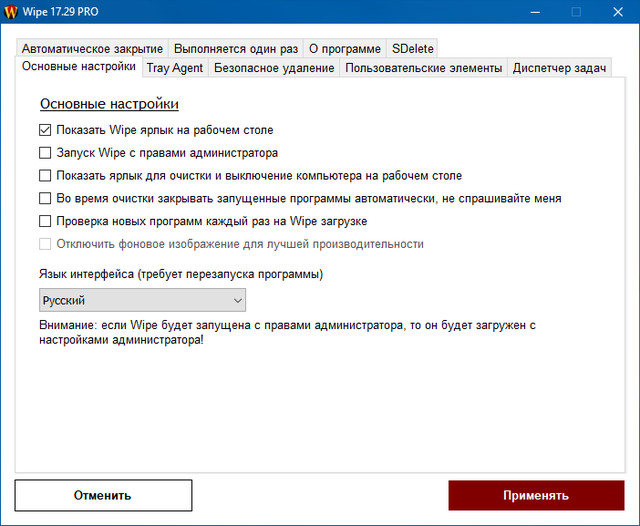The width and height of the screenshot is (640, 526).
Task: Toggle the Wipe desktop shortcut checkbox
Action: pos(45,130)
